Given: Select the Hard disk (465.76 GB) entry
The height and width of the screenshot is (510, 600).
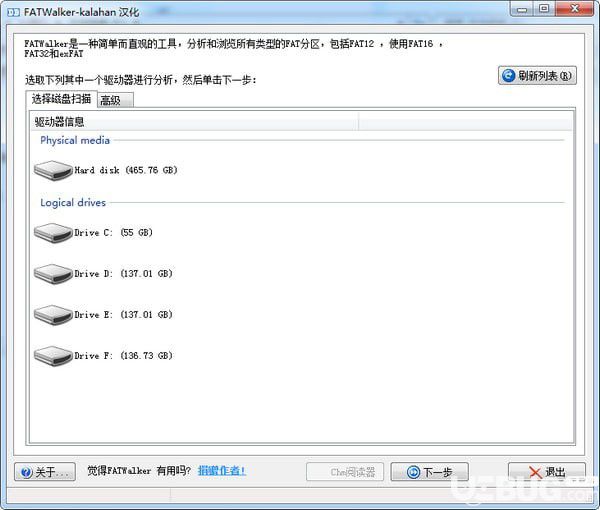Looking at the screenshot, I should point(126,170).
